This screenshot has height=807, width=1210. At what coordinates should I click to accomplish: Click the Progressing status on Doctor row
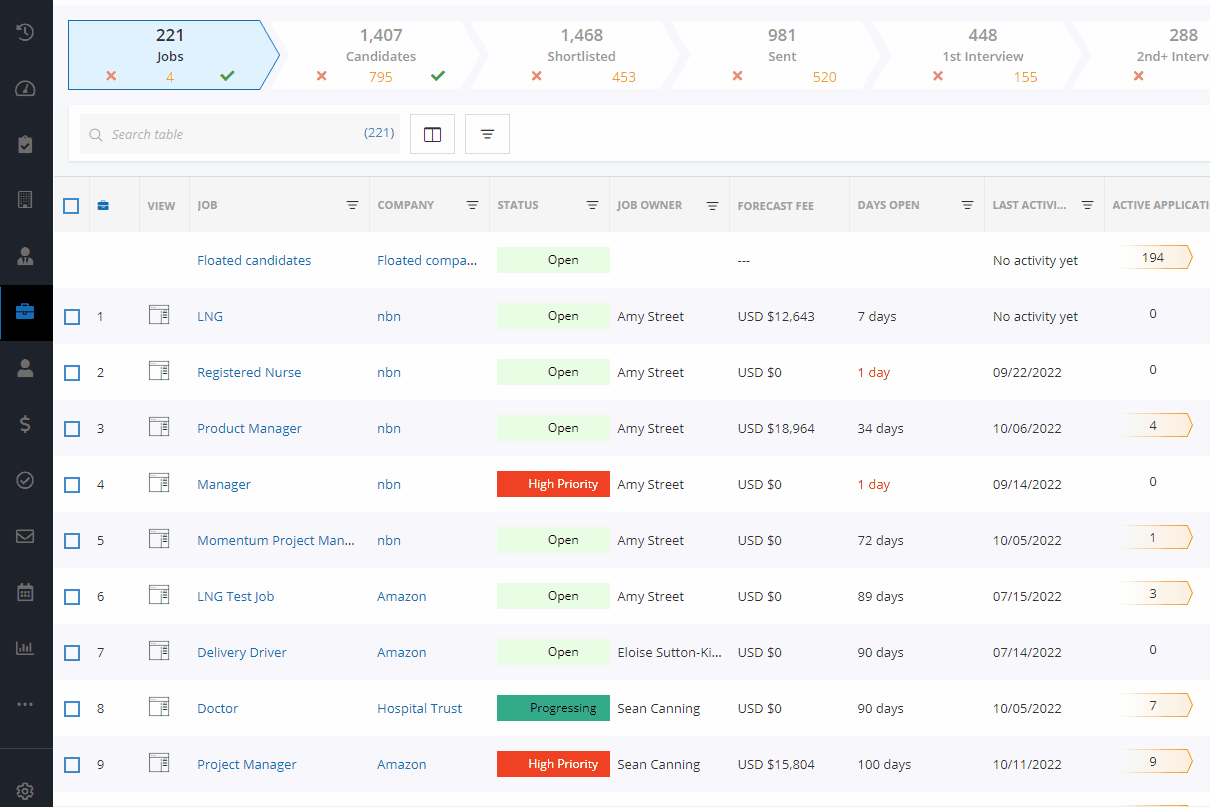tap(553, 708)
